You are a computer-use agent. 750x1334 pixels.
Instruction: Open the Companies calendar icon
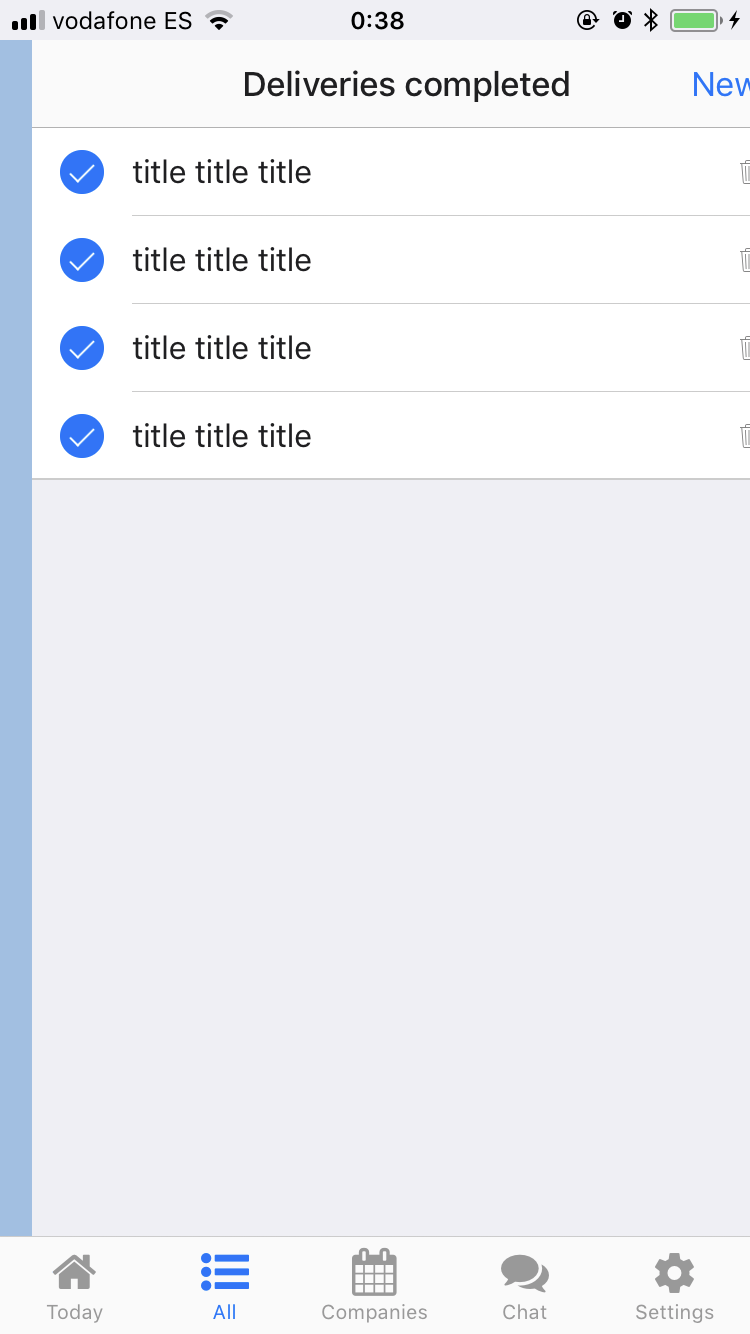click(374, 1271)
